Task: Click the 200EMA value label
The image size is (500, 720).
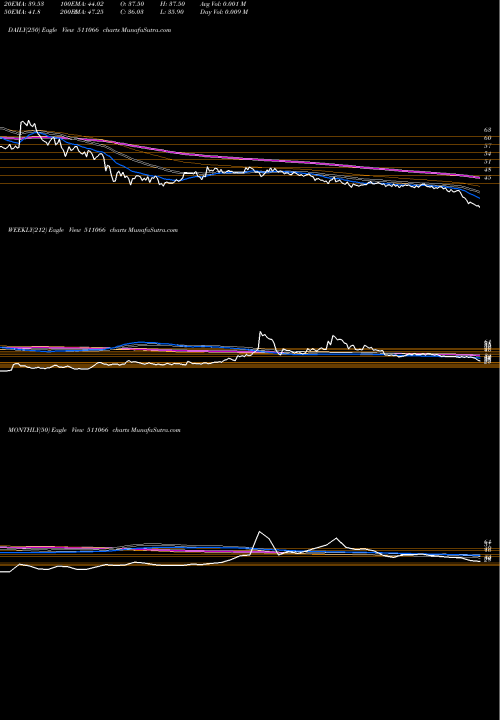Action: click(x=82, y=12)
